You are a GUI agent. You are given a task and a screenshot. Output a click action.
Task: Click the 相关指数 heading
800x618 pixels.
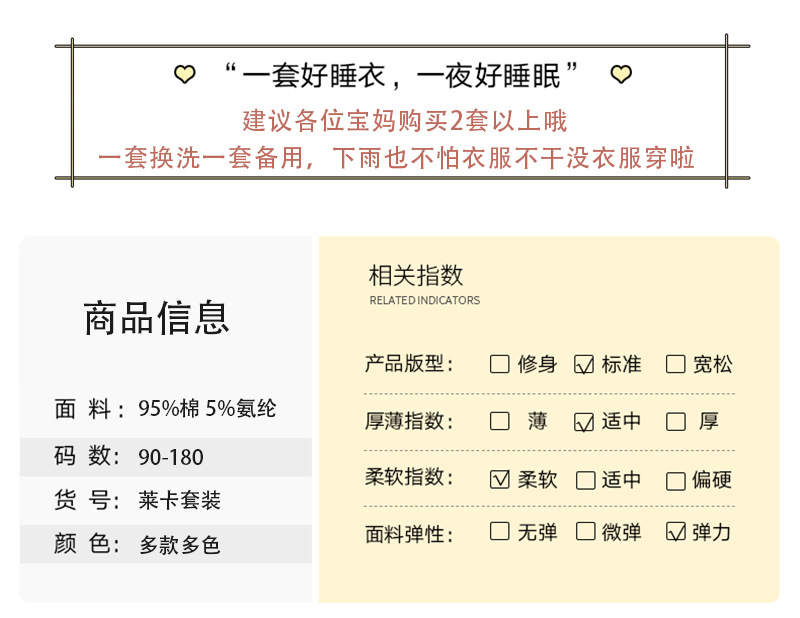416,277
